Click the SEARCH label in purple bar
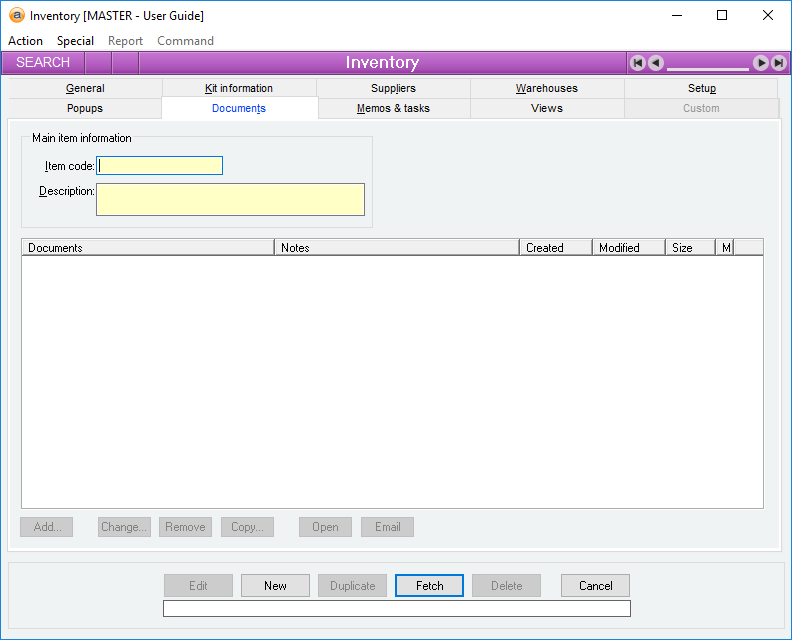 pos(43,63)
